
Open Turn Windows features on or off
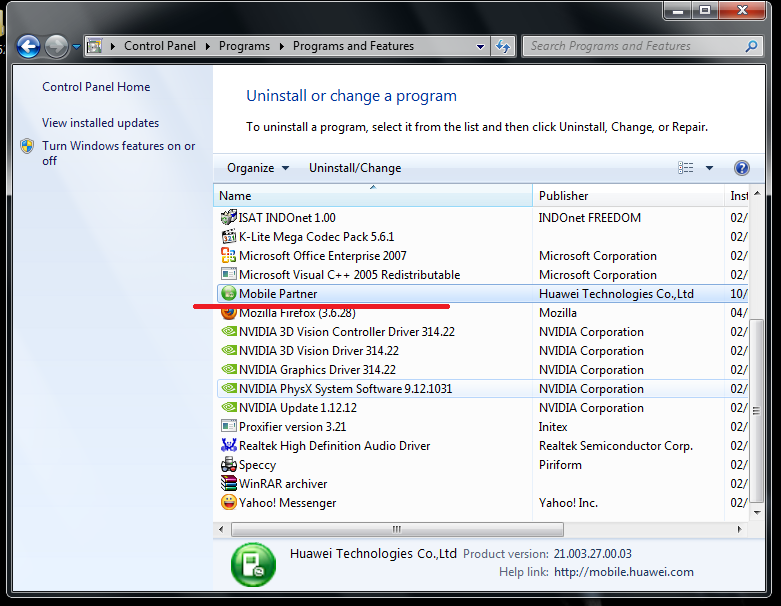[x=119, y=153]
